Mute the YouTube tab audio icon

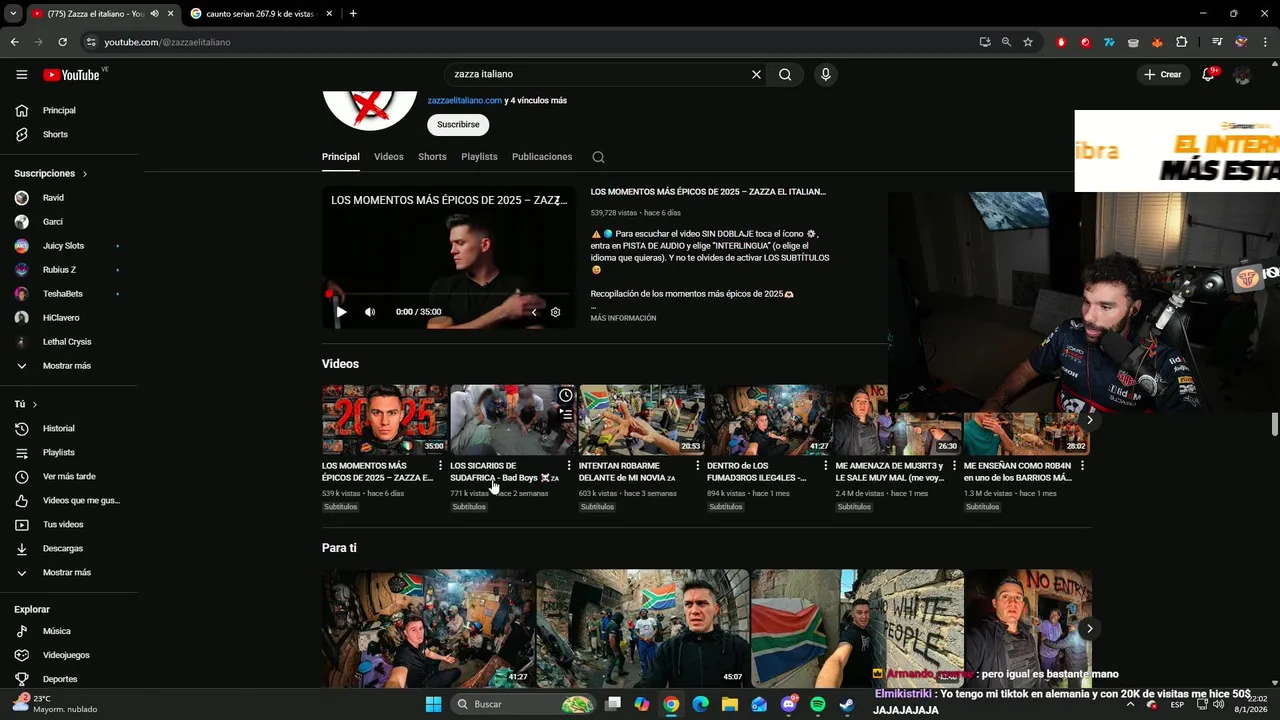coord(154,14)
